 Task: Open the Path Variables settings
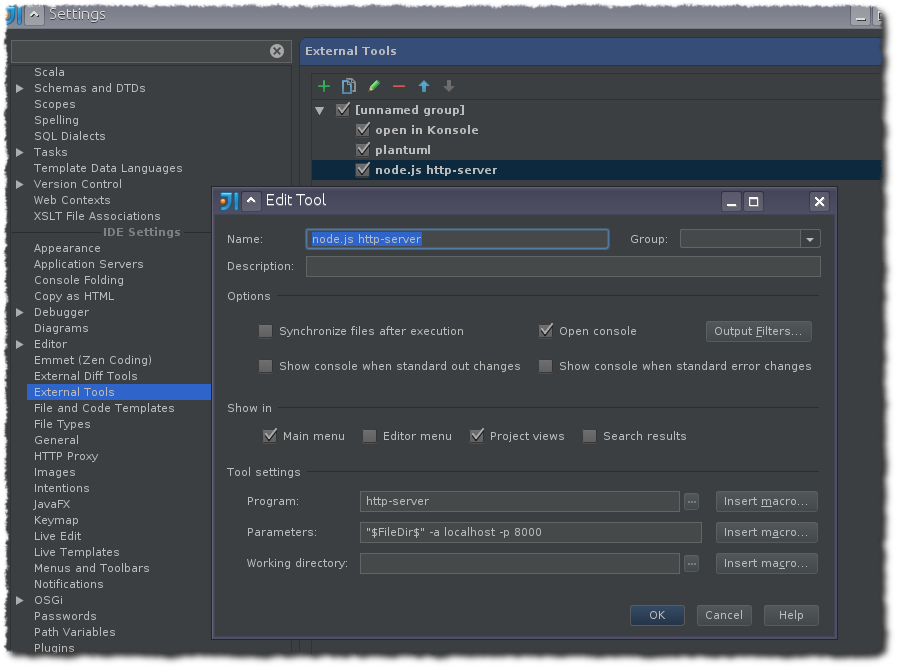coord(74,632)
